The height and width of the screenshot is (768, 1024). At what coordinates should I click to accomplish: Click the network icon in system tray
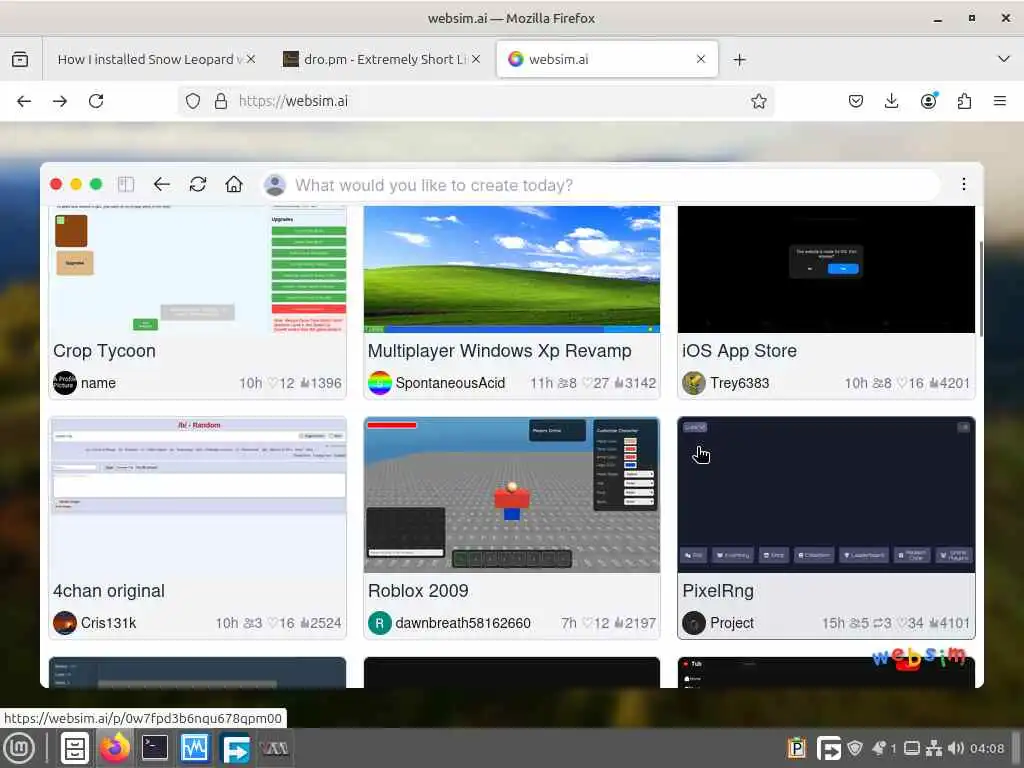[x=935, y=748]
